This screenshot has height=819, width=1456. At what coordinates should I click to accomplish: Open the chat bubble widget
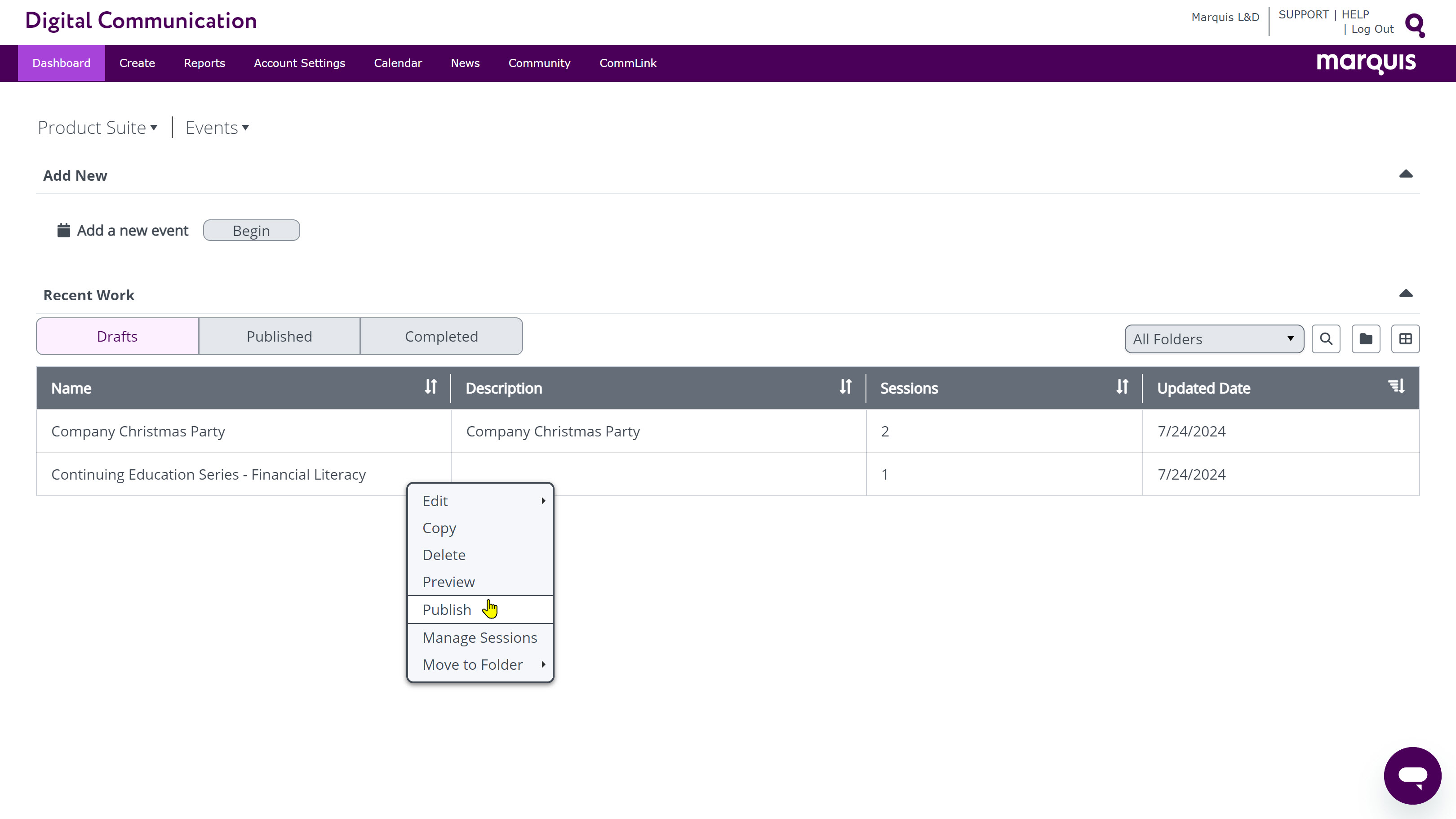coord(1412,775)
